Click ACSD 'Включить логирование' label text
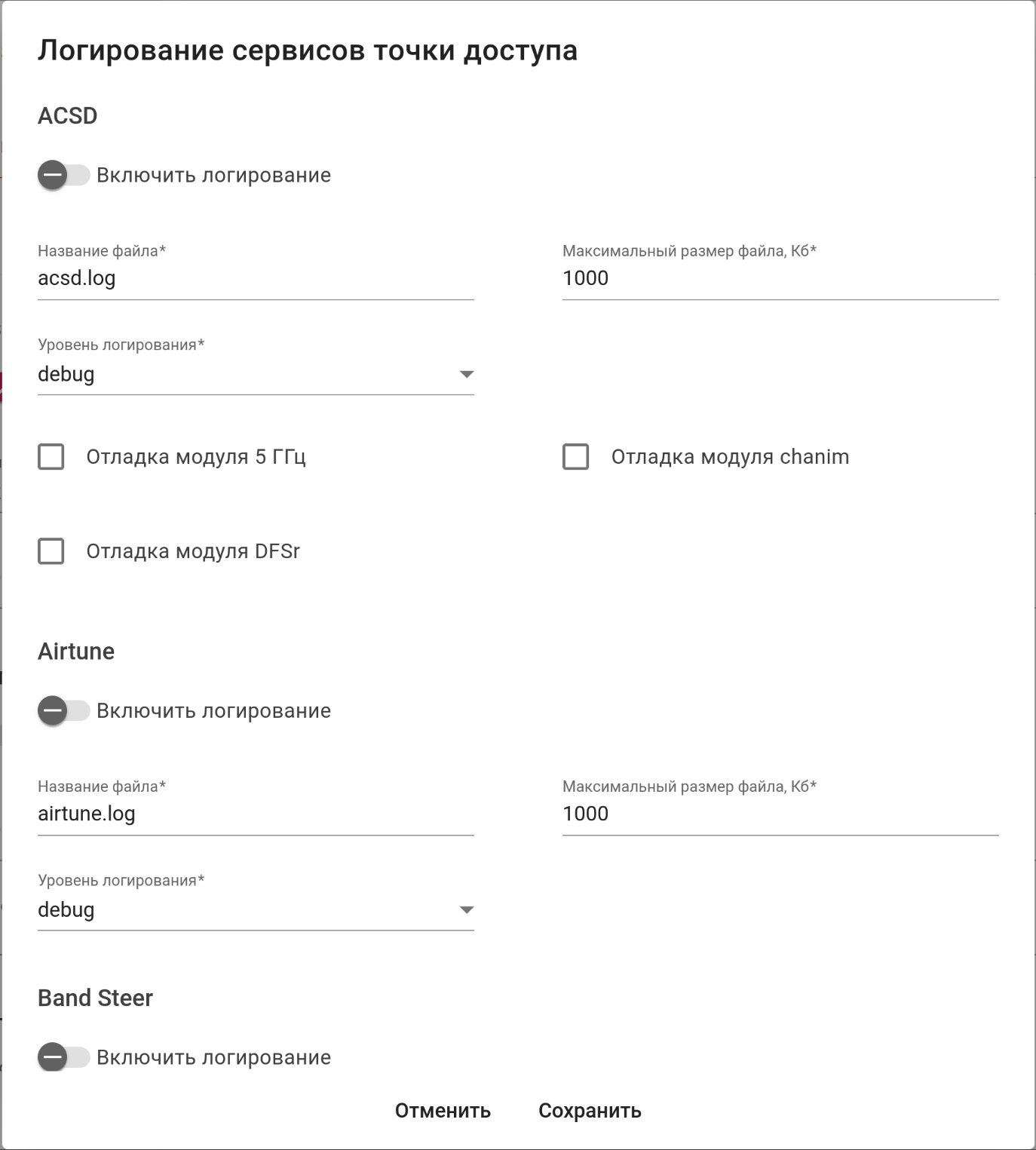Image resolution: width=1036 pixels, height=1150 pixels. point(213,176)
